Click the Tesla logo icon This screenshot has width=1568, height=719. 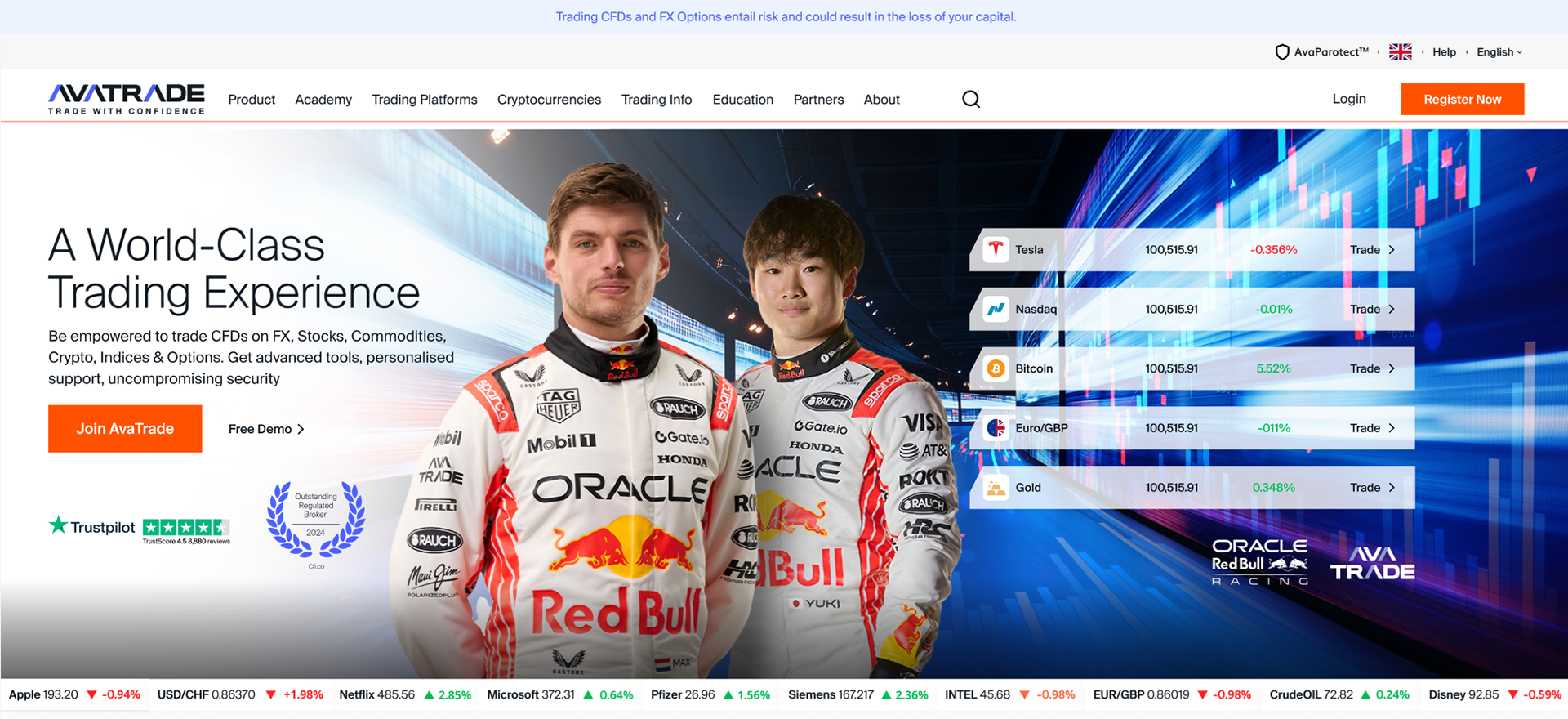point(996,249)
